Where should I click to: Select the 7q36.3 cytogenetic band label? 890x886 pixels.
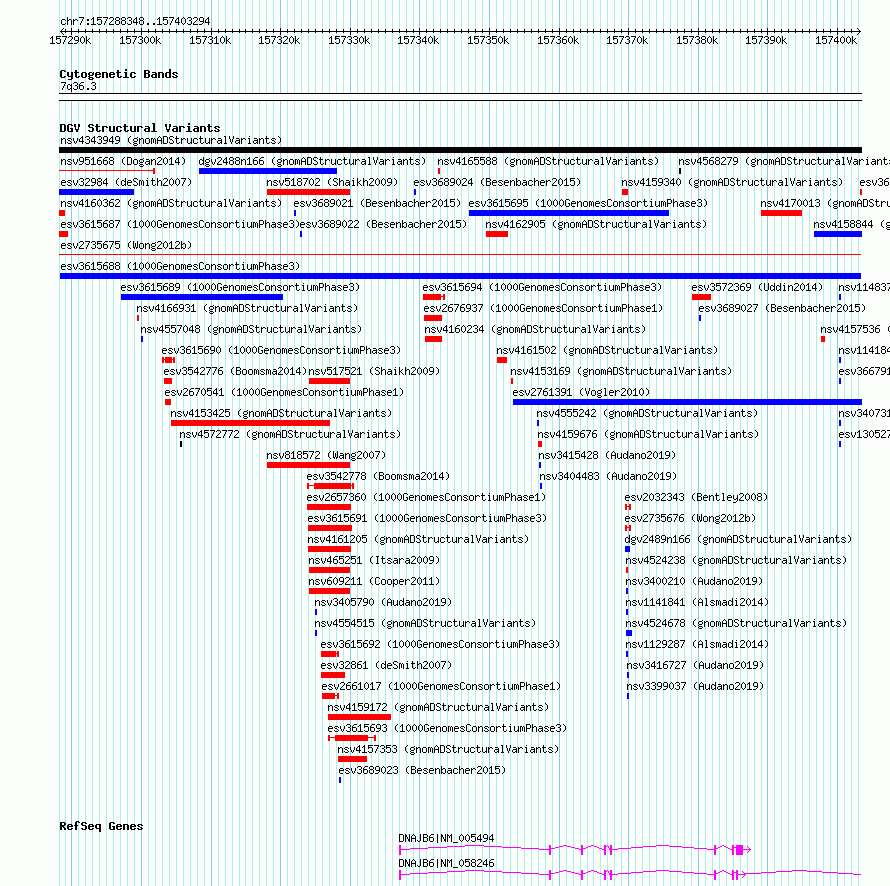tap(78, 86)
